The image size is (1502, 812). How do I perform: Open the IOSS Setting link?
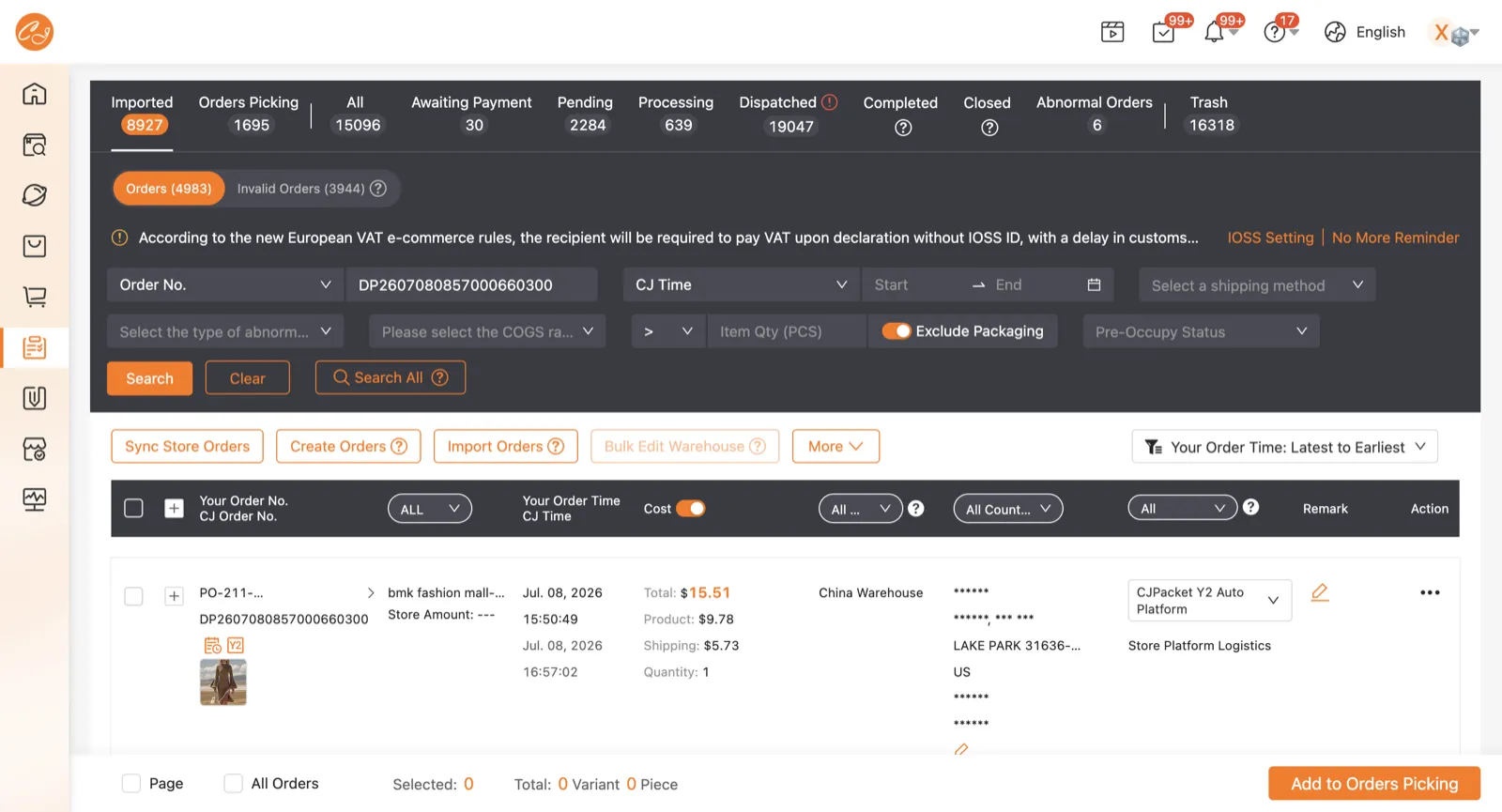coord(1270,237)
